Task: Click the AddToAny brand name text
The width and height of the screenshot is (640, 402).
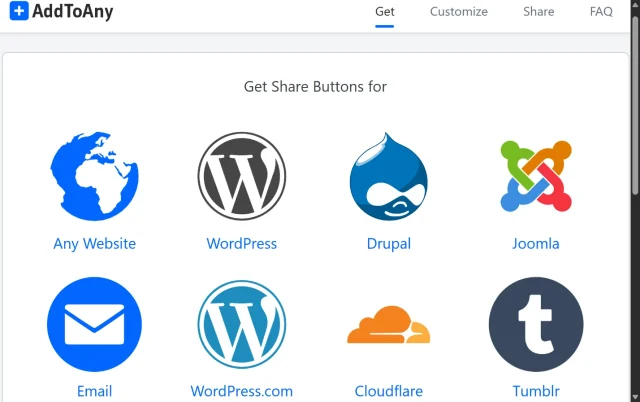Action: (73, 11)
